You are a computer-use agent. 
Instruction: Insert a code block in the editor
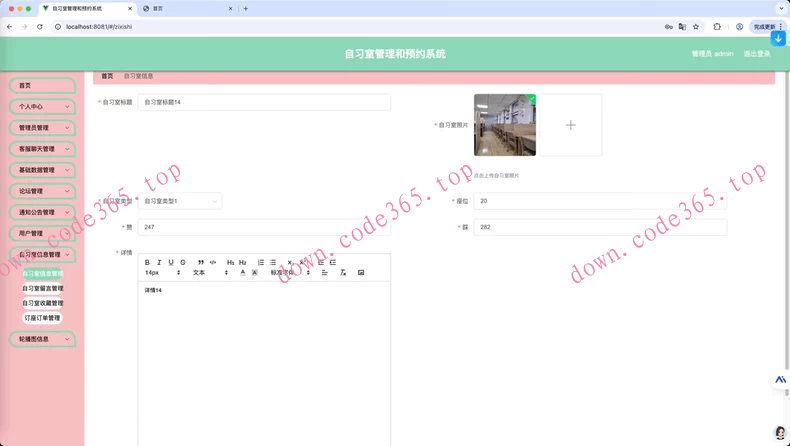[213, 262]
